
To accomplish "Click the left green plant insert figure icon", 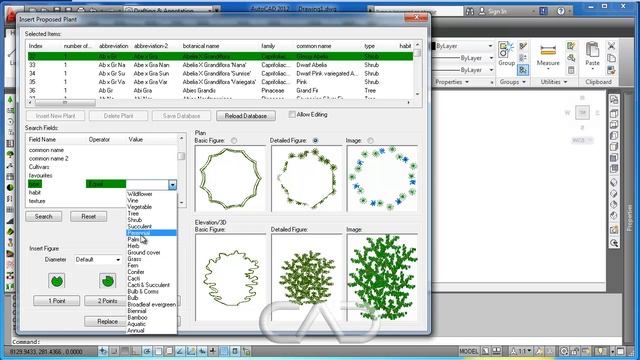I will point(57,280).
